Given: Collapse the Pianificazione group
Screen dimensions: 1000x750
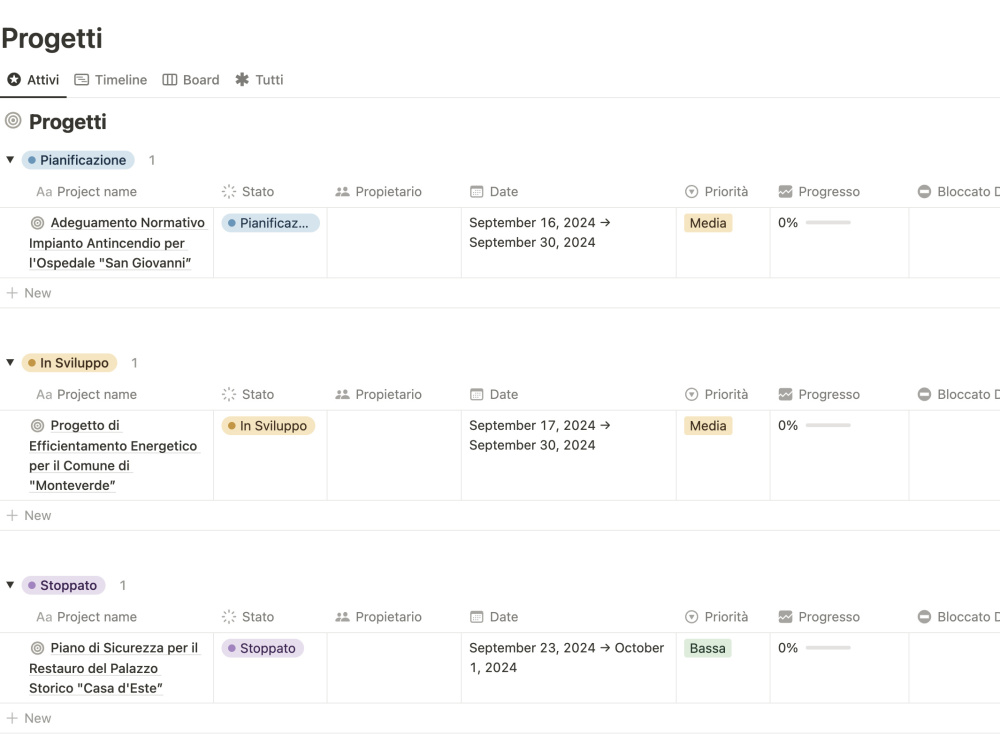Looking at the screenshot, I should click(10, 159).
